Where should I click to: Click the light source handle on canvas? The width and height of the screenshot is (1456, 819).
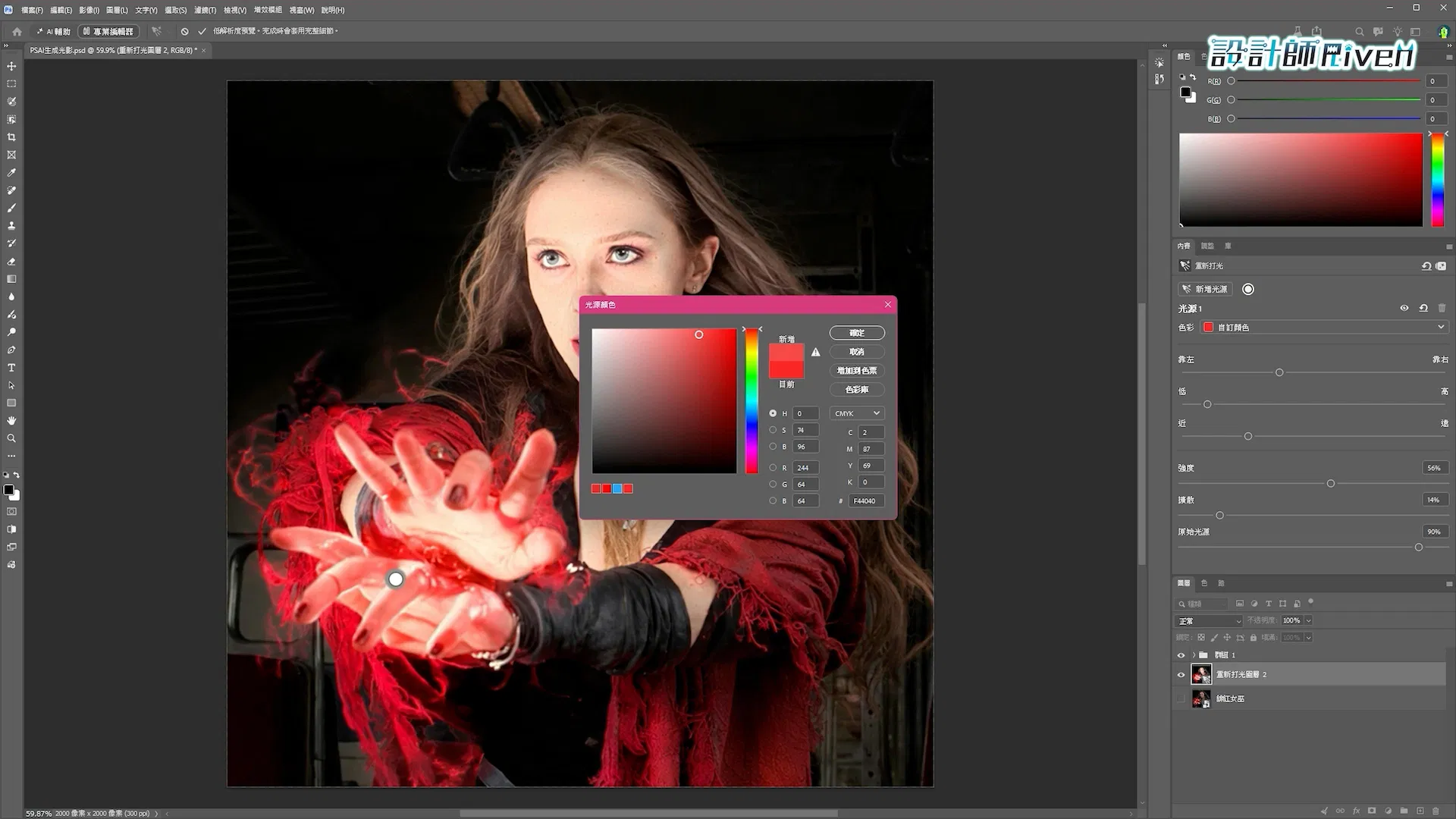point(396,579)
